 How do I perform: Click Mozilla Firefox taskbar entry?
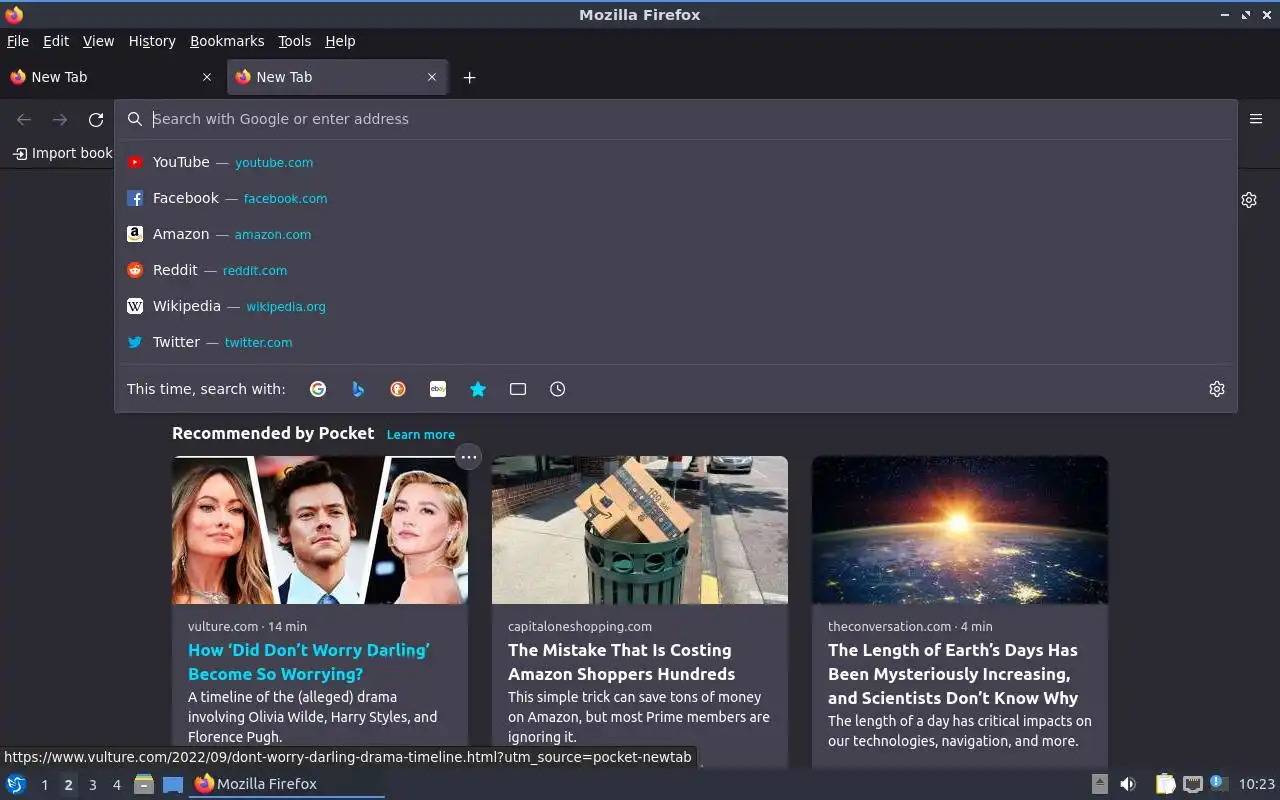point(287,784)
